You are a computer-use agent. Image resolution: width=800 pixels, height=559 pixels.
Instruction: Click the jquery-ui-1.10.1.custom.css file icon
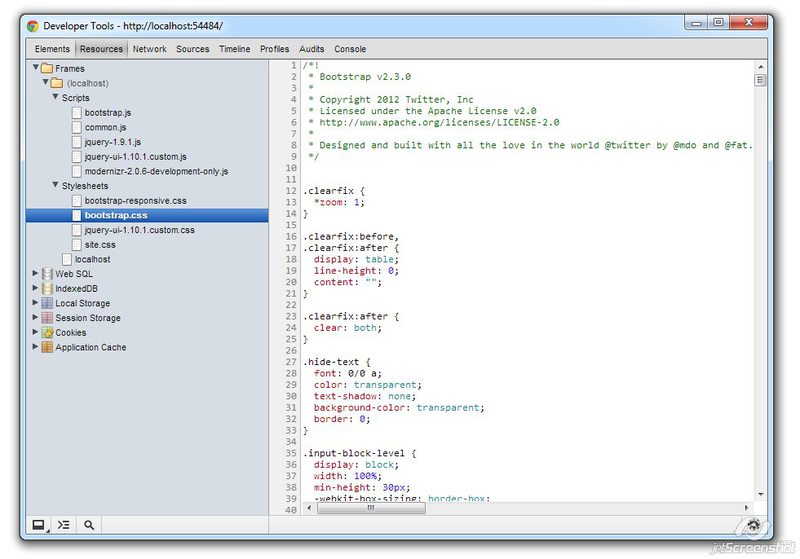click(x=77, y=230)
